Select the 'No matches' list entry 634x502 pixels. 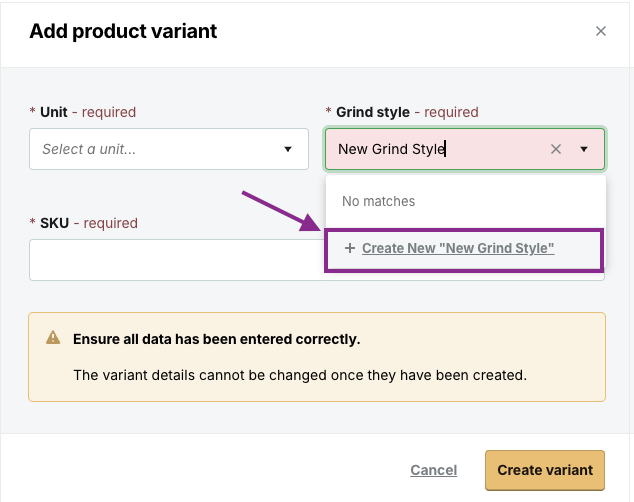pos(378,201)
